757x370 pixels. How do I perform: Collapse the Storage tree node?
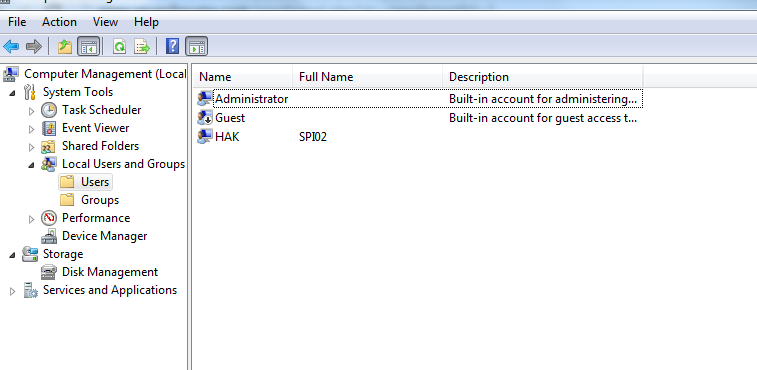click(12, 255)
